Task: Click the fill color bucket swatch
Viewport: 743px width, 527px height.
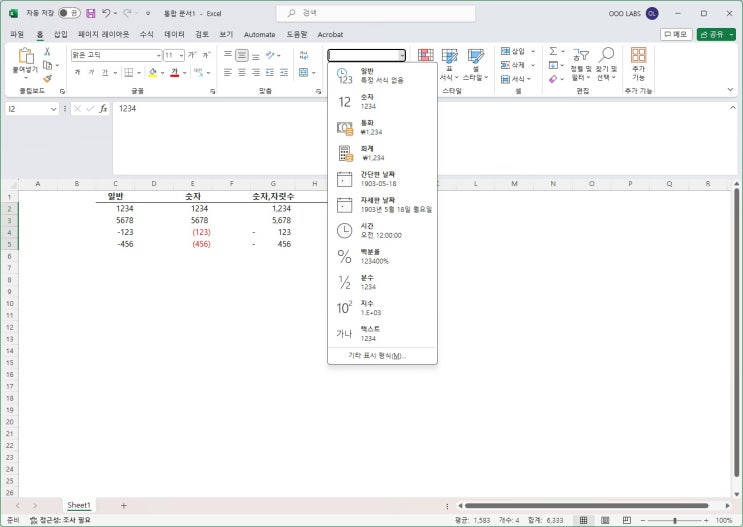Action: [x=153, y=73]
